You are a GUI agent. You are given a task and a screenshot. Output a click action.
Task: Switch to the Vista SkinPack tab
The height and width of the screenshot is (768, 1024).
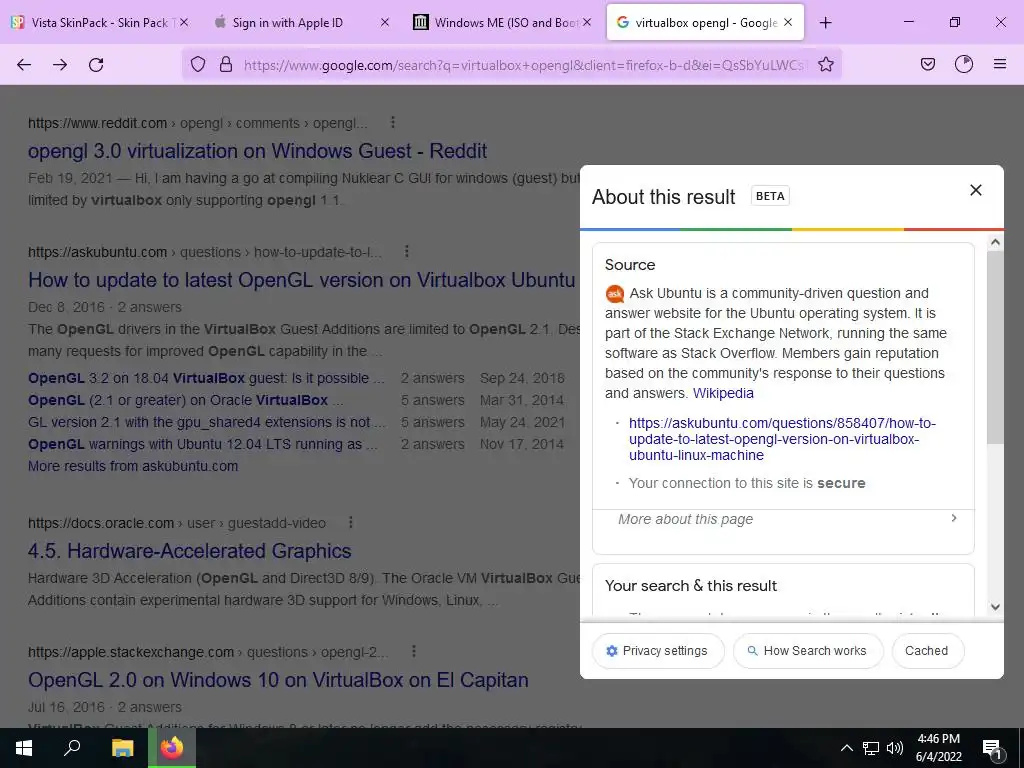click(99, 22)
